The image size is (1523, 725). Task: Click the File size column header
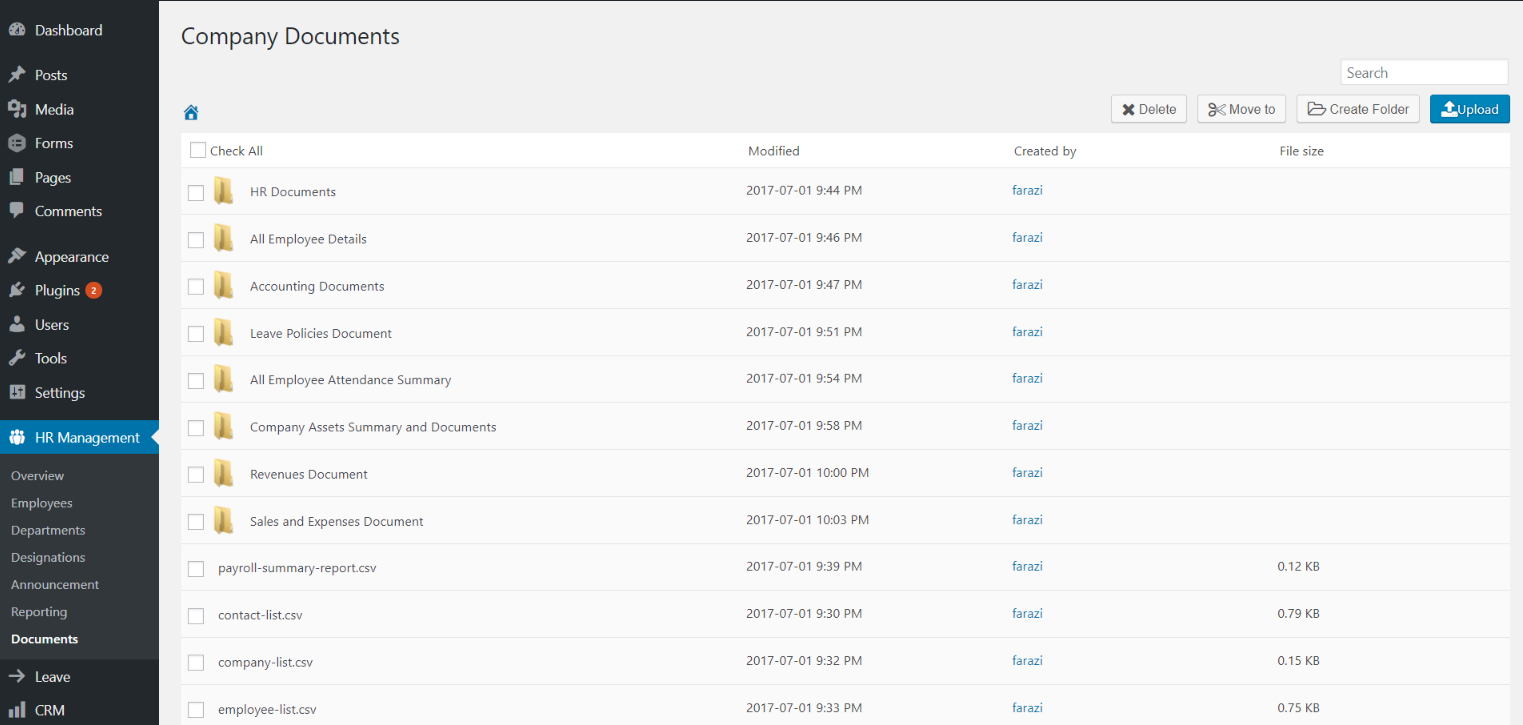(x=1302, y=151)
